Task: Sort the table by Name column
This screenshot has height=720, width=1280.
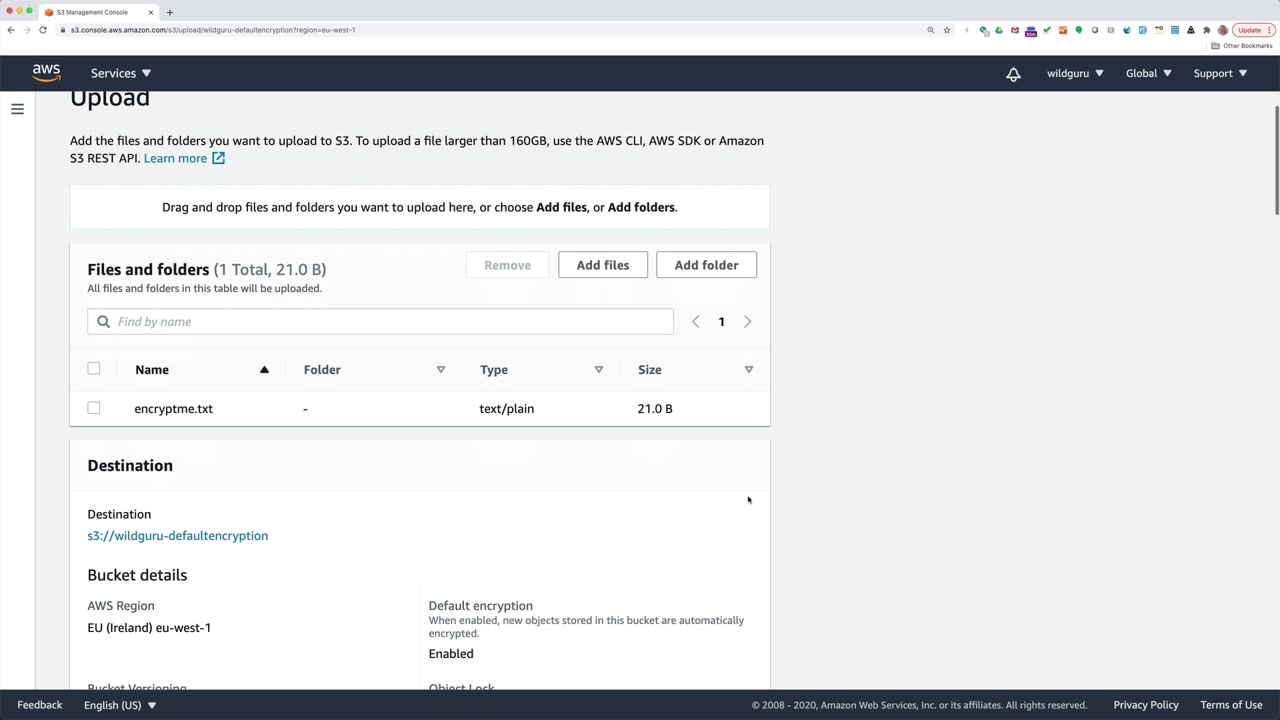Action: (201, 370)
